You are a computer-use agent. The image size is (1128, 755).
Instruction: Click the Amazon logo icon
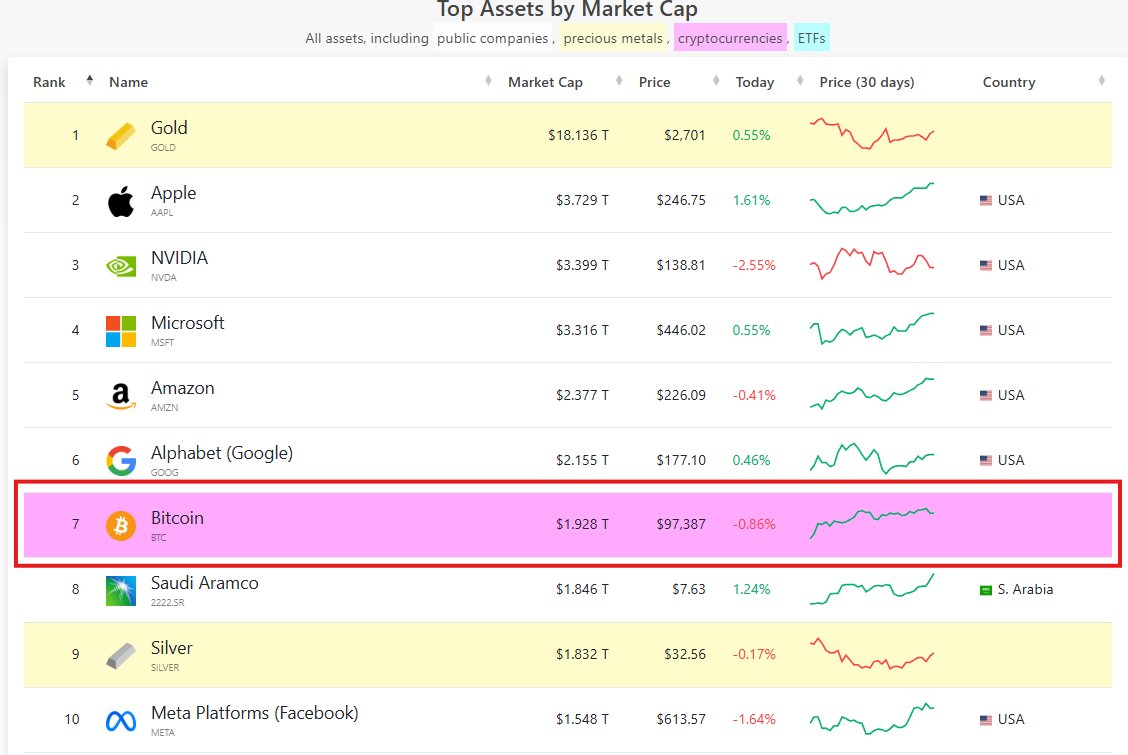120,396
